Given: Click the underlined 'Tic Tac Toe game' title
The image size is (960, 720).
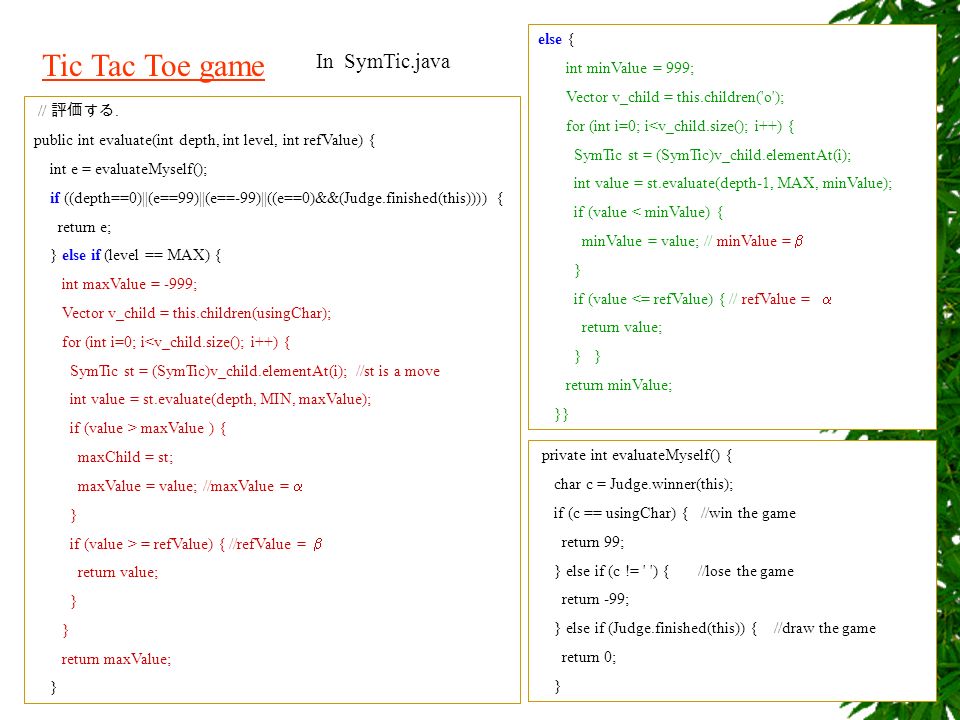Looking at the screenshot, I should (153, 66).
